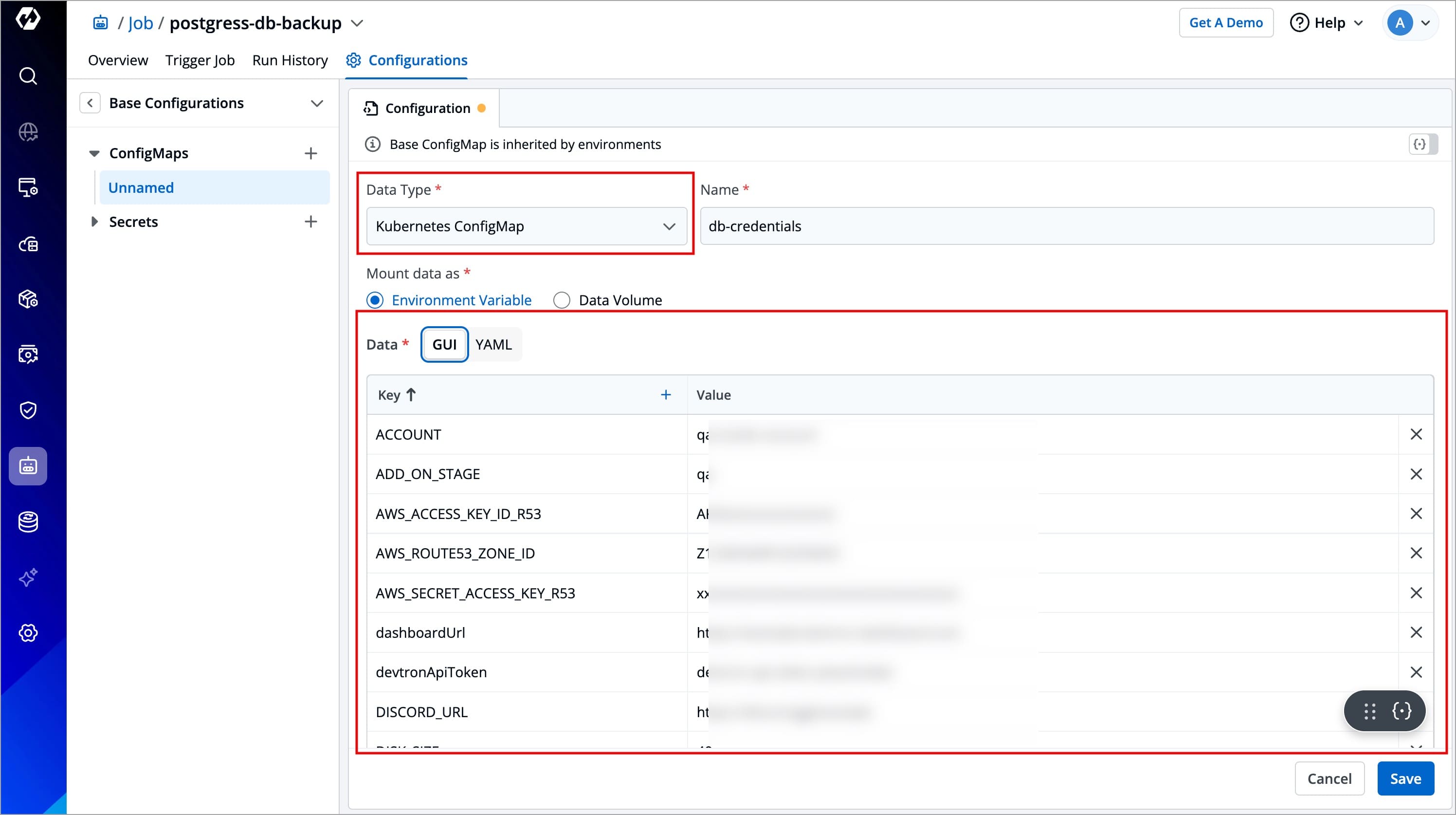Click the Get A Demo button
The width and height of the screenshot is (1456, 815).
pyautogui.click(x=1225, y=22)
